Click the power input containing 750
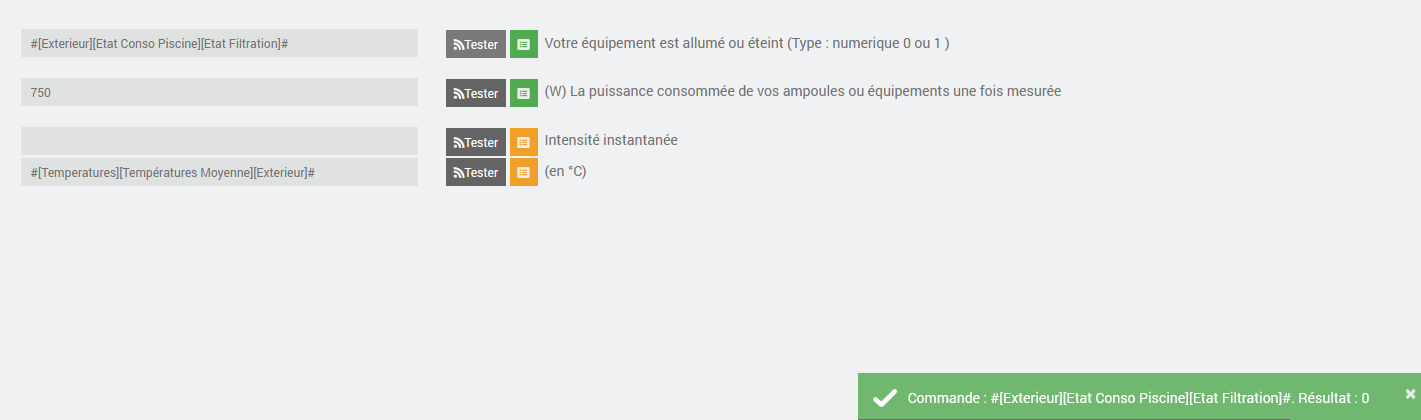1421x420 pixels. click(219, 92)
